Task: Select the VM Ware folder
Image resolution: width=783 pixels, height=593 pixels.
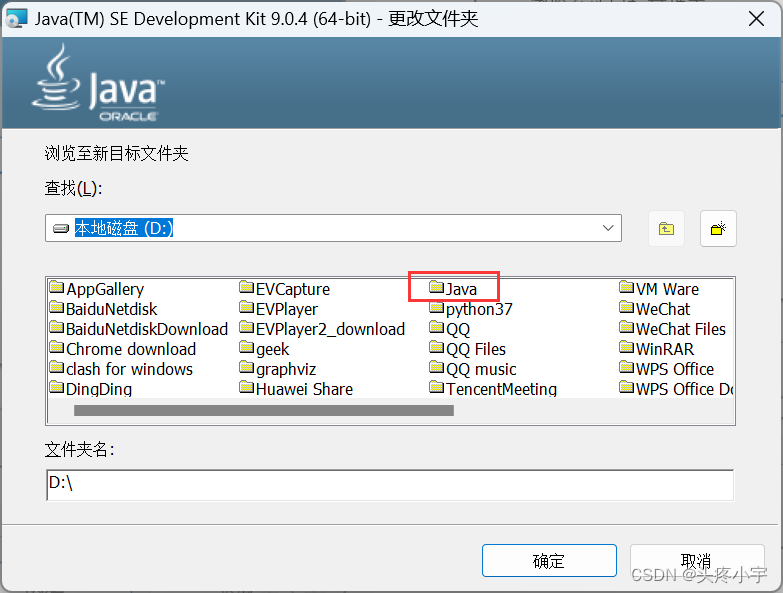Action: pyautogui.click(x=659, y=289)
